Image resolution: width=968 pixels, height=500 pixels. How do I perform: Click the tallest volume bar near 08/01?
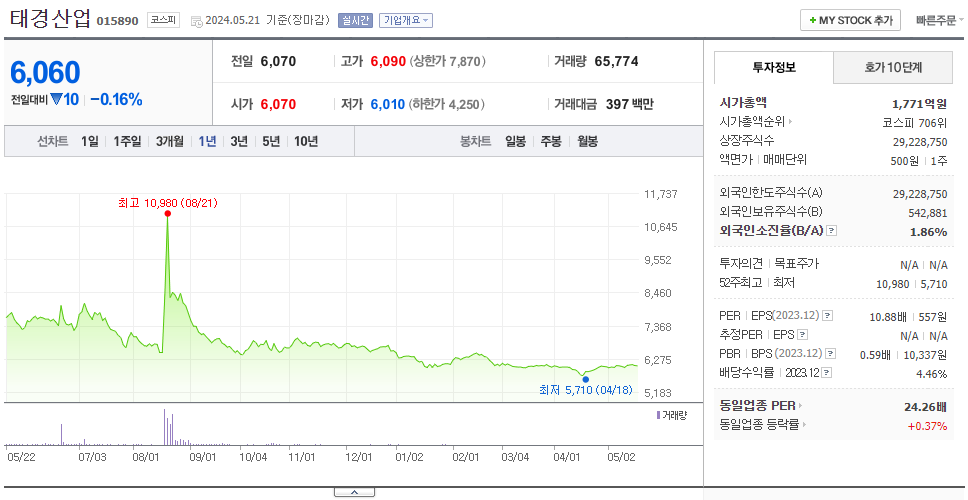click(x=164, y=426)
